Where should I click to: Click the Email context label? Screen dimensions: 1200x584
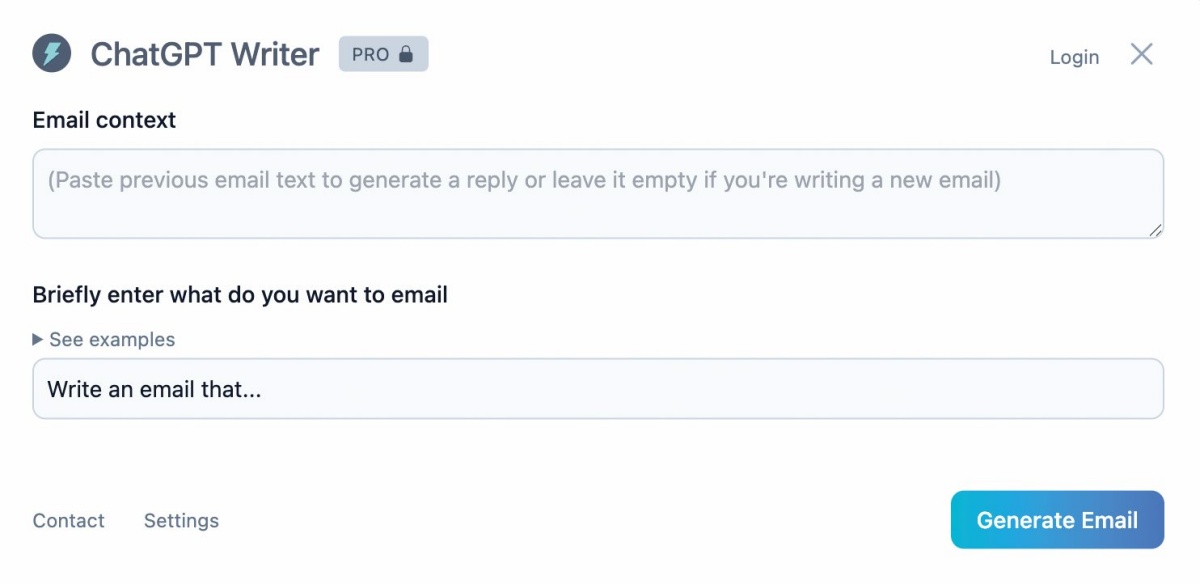(104, 120)
